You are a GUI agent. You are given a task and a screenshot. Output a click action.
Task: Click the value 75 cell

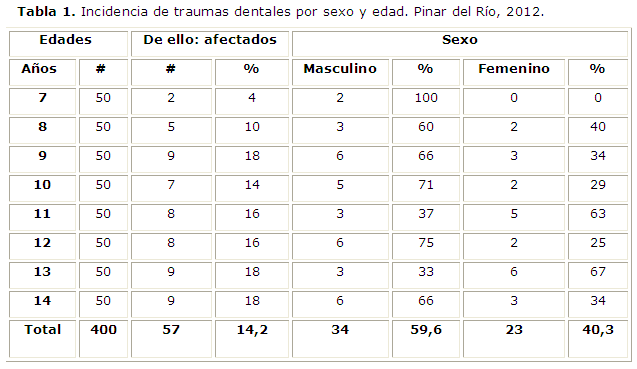426,246
